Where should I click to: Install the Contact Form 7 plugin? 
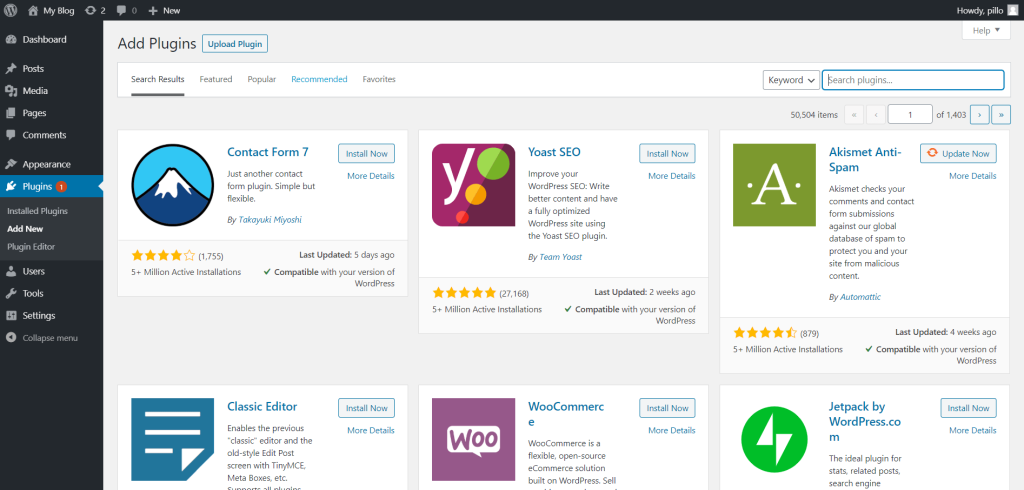(366, 154)
